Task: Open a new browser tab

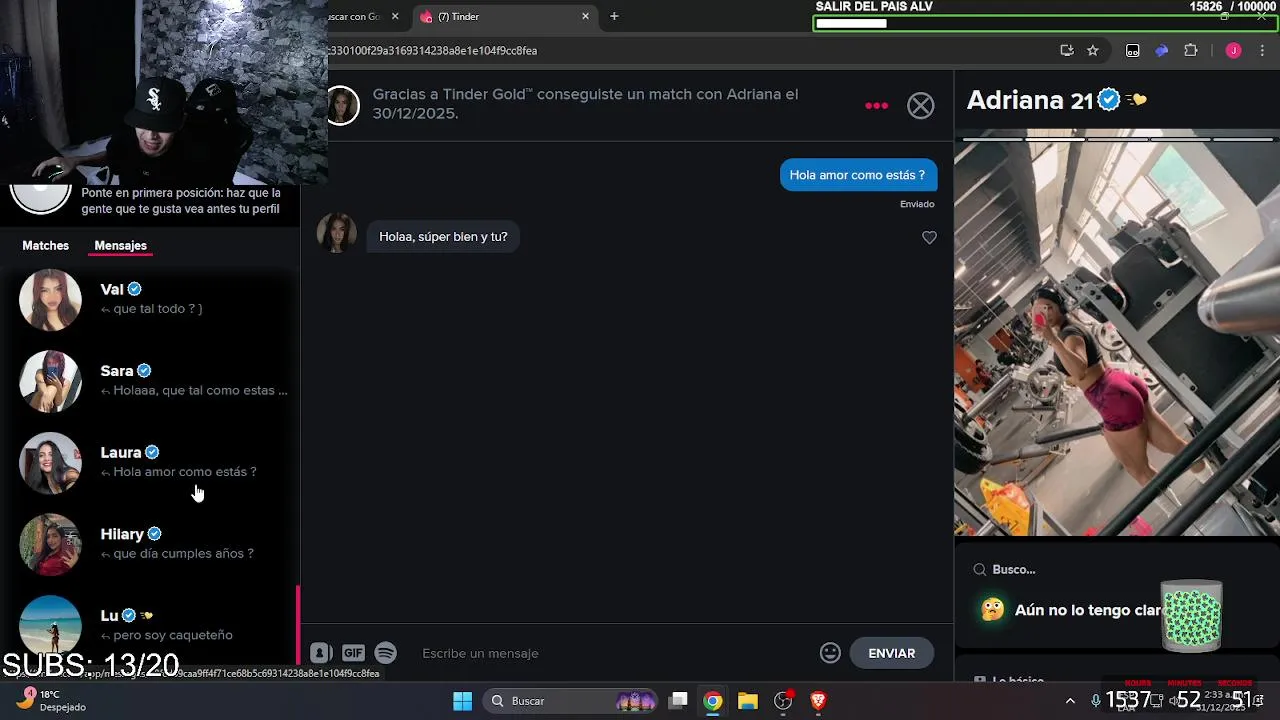Action: coord(614,16)
